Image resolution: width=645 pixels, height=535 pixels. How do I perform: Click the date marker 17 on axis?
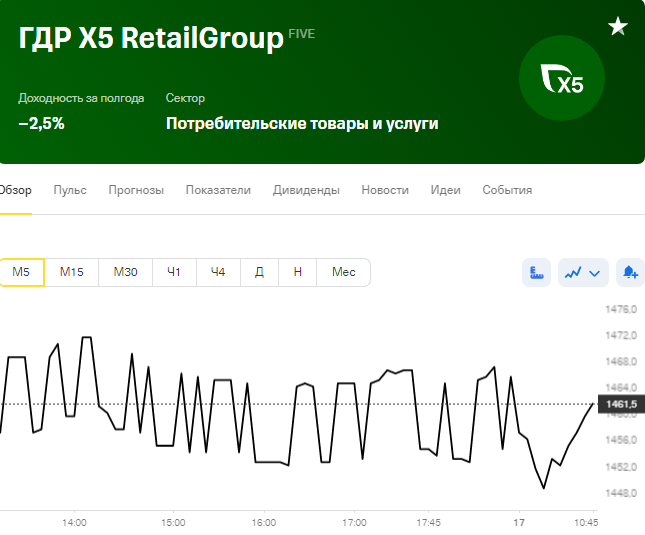point(519,523)
